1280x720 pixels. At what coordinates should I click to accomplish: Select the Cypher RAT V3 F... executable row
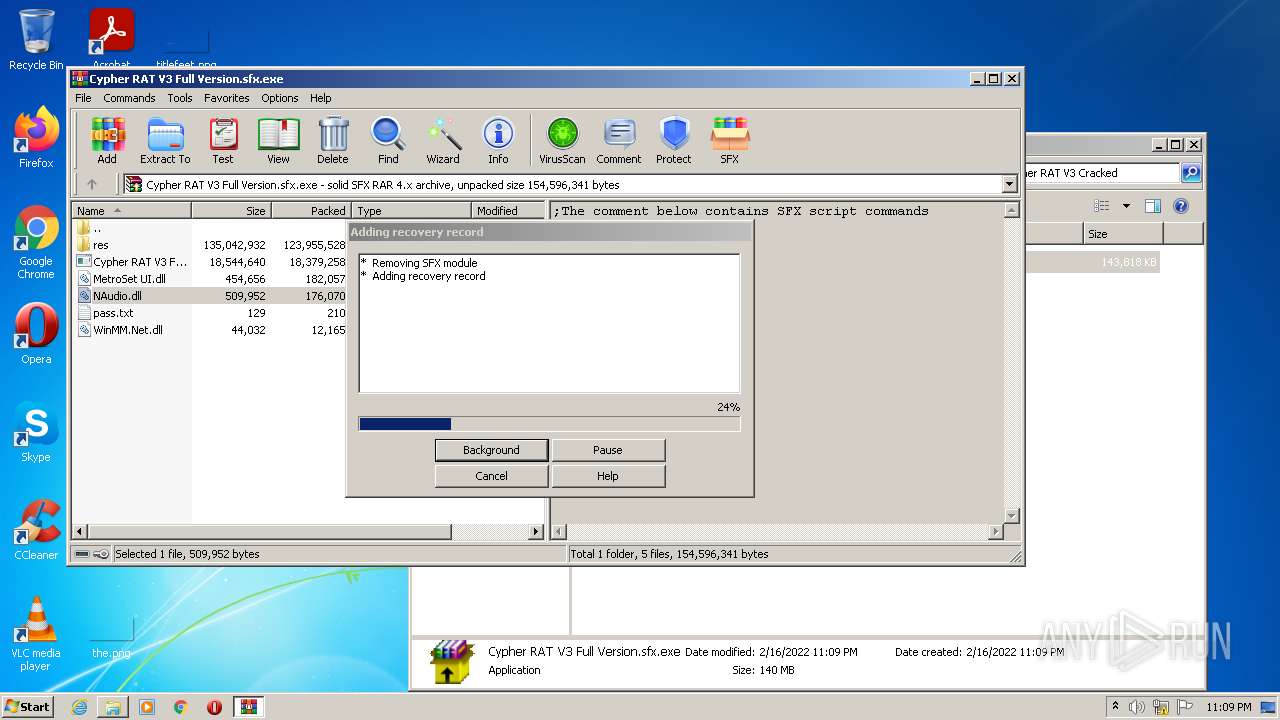point(211,262)
